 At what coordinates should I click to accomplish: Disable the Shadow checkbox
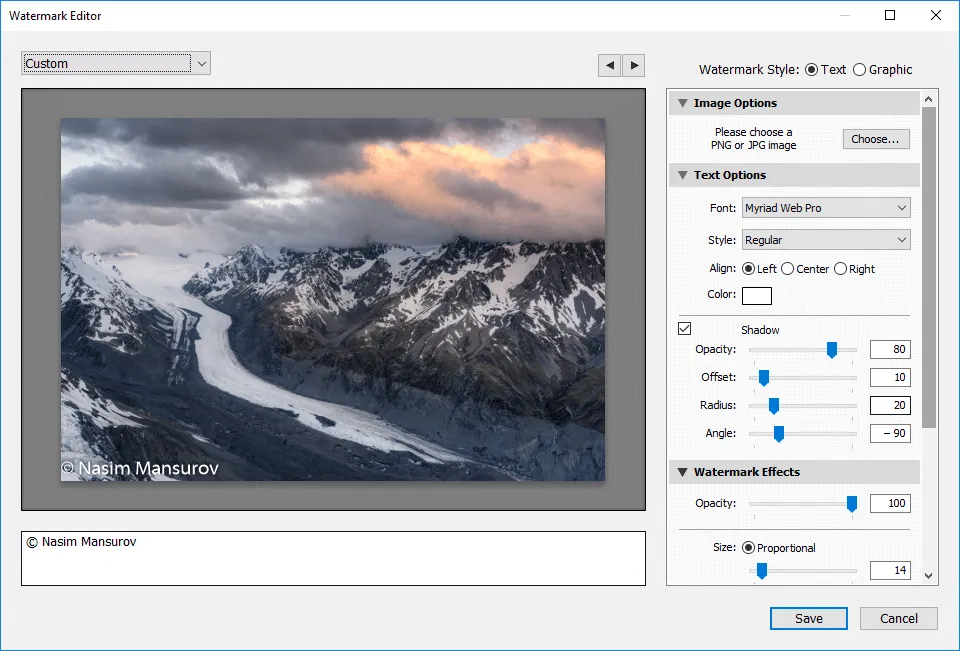[685, 329]
